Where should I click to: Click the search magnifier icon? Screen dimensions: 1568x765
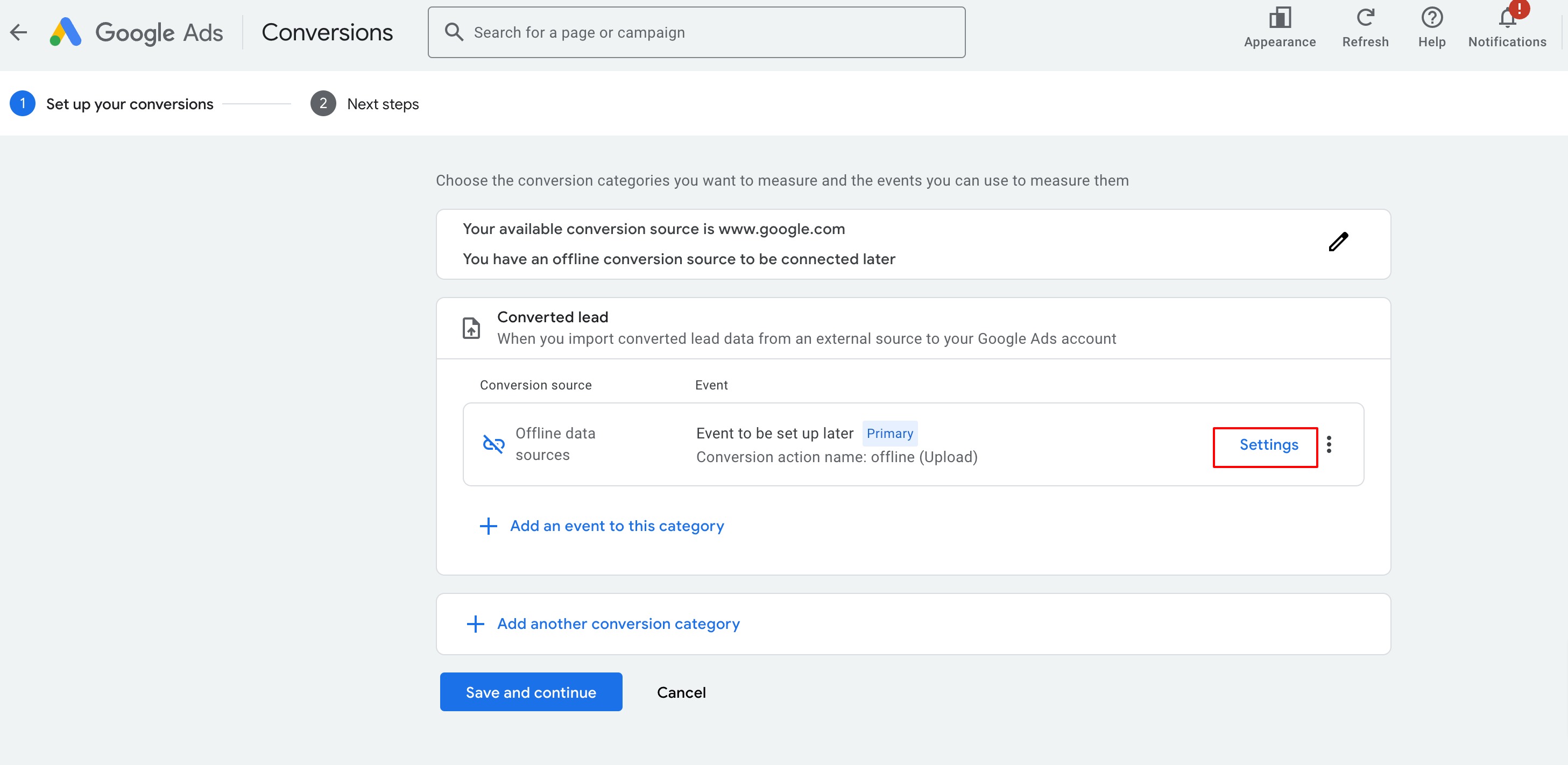point(454,32)
